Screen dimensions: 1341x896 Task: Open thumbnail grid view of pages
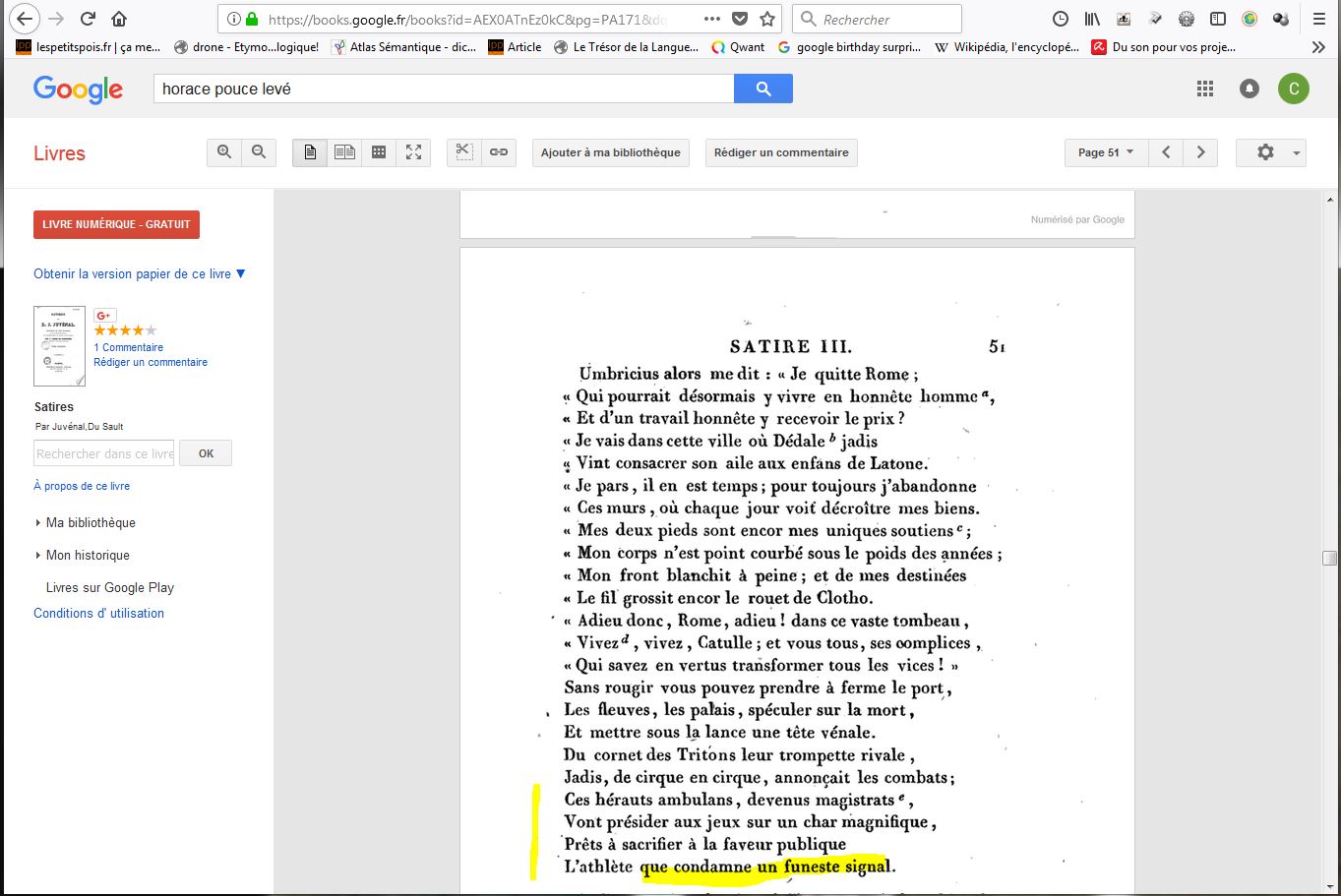(379, 152)
